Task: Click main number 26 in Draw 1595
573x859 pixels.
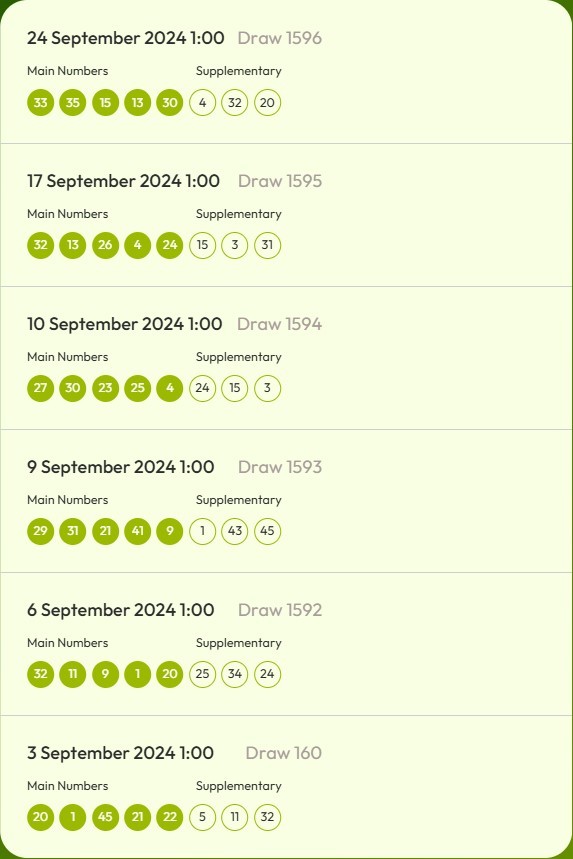Action: point(105,245)
